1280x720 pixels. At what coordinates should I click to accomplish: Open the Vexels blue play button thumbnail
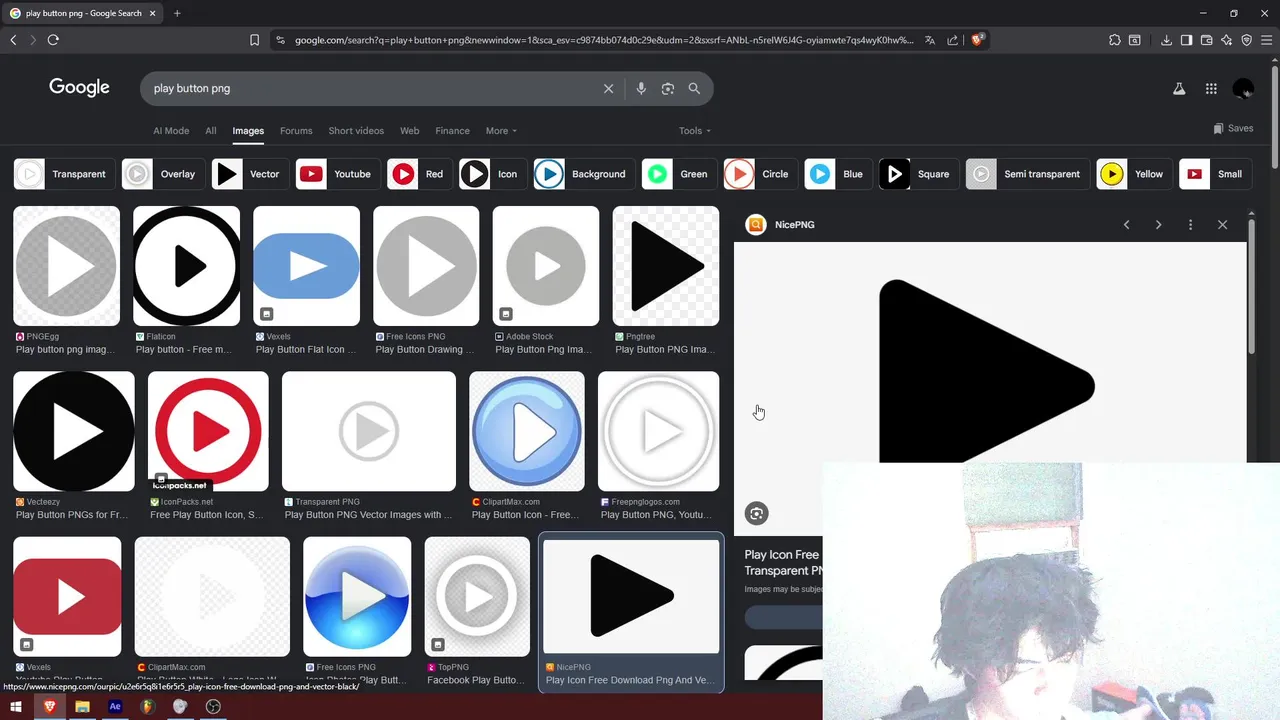click(306, 266)
